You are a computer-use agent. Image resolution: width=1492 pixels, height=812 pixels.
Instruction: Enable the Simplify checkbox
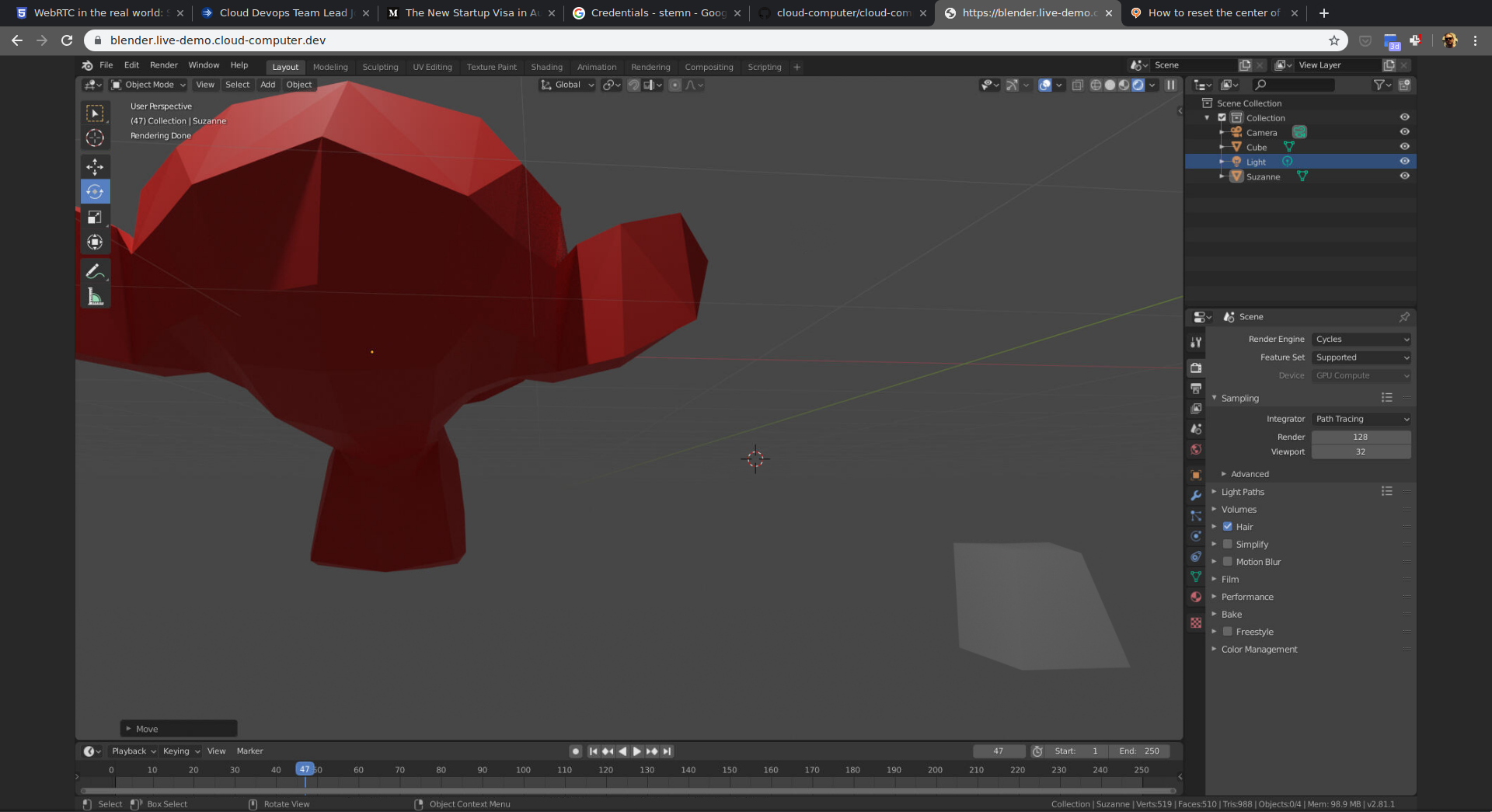[x=1228, y=544]
